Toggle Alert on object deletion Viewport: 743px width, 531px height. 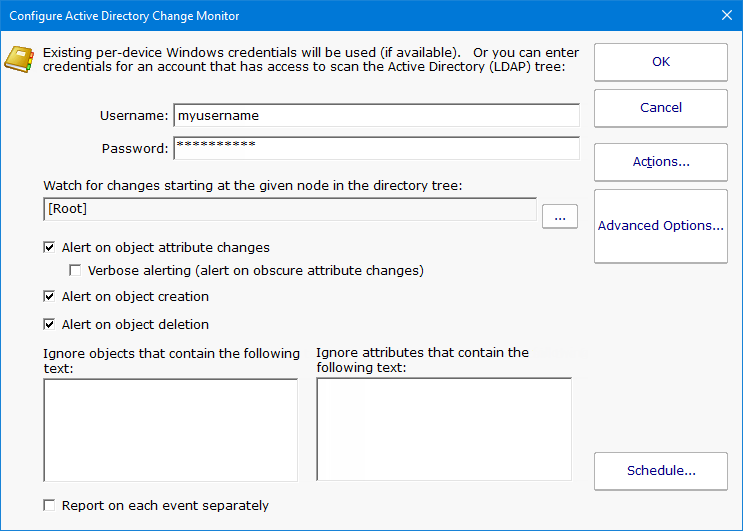click(50, 325)
